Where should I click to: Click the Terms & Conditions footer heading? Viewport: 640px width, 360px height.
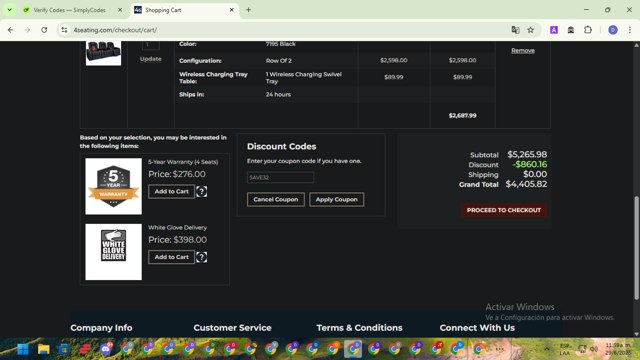coord(359,328)
